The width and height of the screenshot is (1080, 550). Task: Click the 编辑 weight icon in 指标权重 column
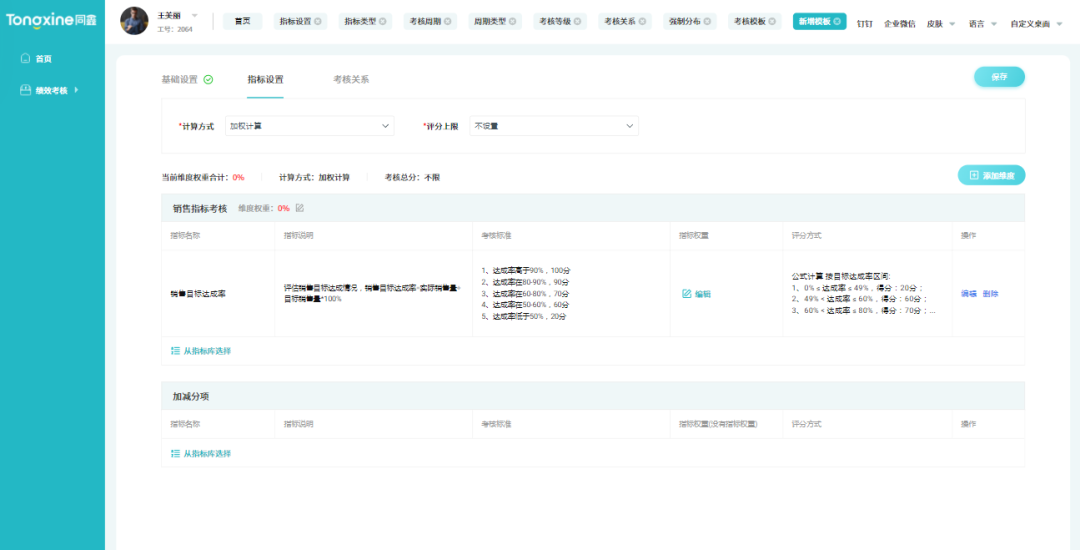687,294
